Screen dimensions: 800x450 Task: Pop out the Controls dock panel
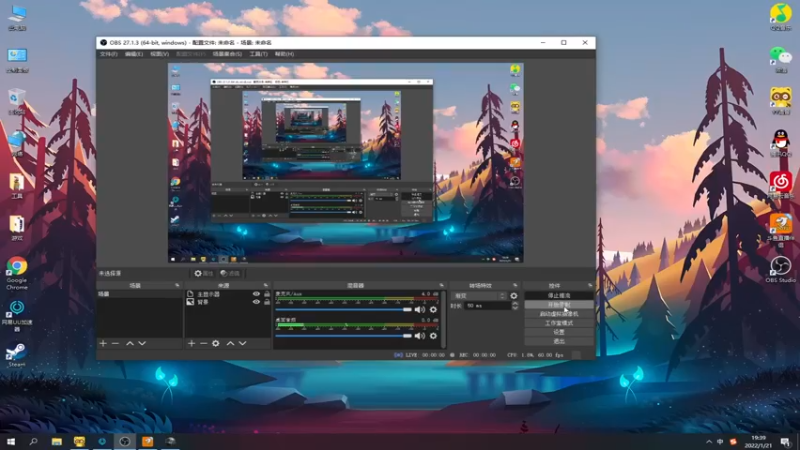click(x=590, y=285)
